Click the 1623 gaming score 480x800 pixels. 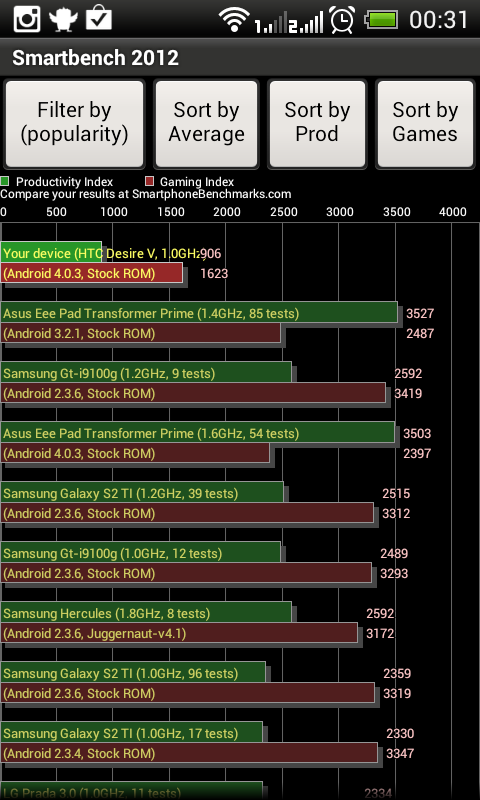tap(214, 273)
